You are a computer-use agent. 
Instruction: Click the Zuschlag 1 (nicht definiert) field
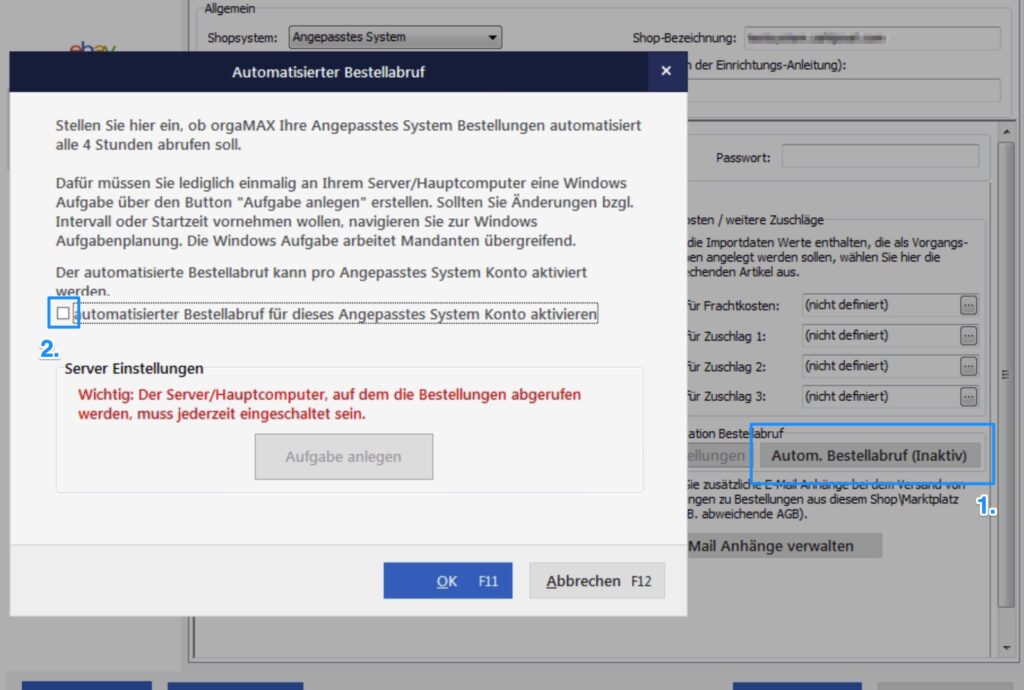pos(880,336)
